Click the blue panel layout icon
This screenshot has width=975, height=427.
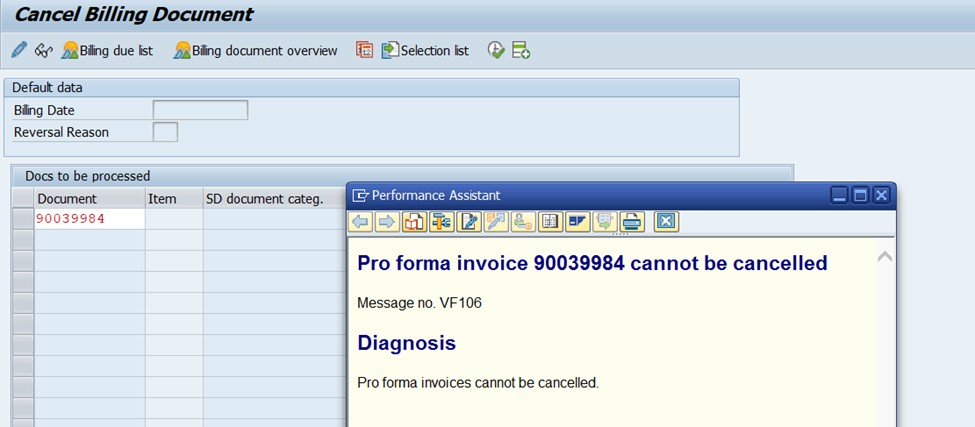coord(578,222)
